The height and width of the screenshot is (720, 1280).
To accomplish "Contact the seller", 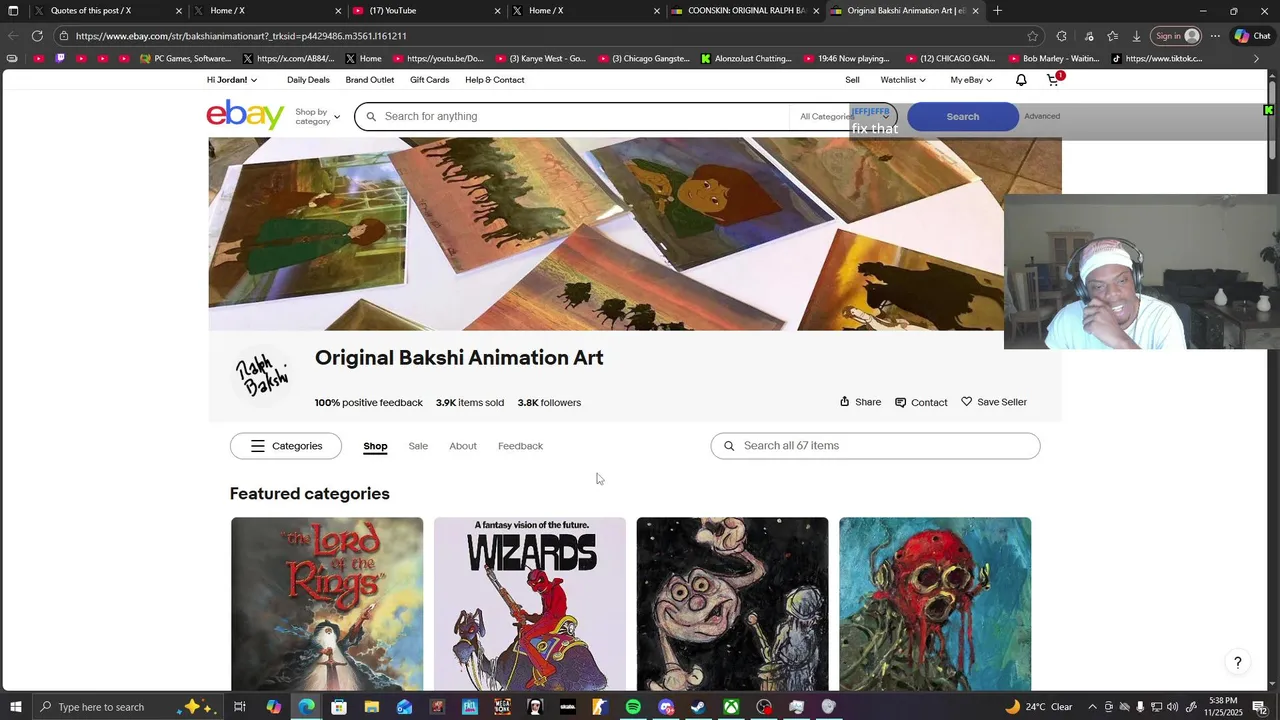I will 921,402.
